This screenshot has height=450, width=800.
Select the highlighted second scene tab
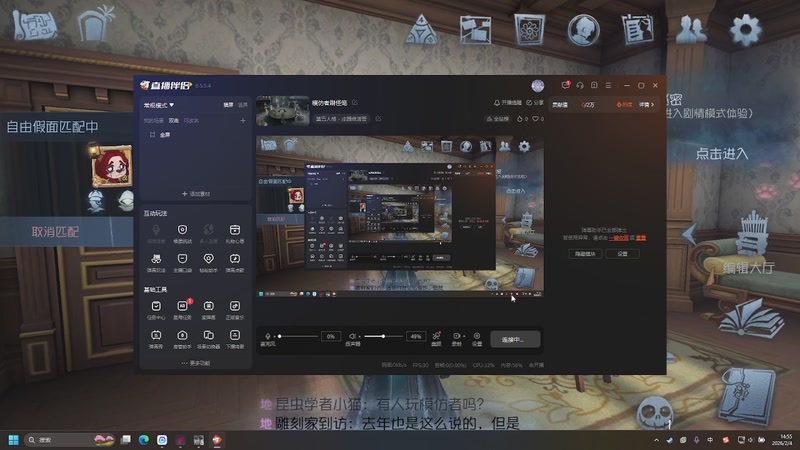[x=173, y=121]
